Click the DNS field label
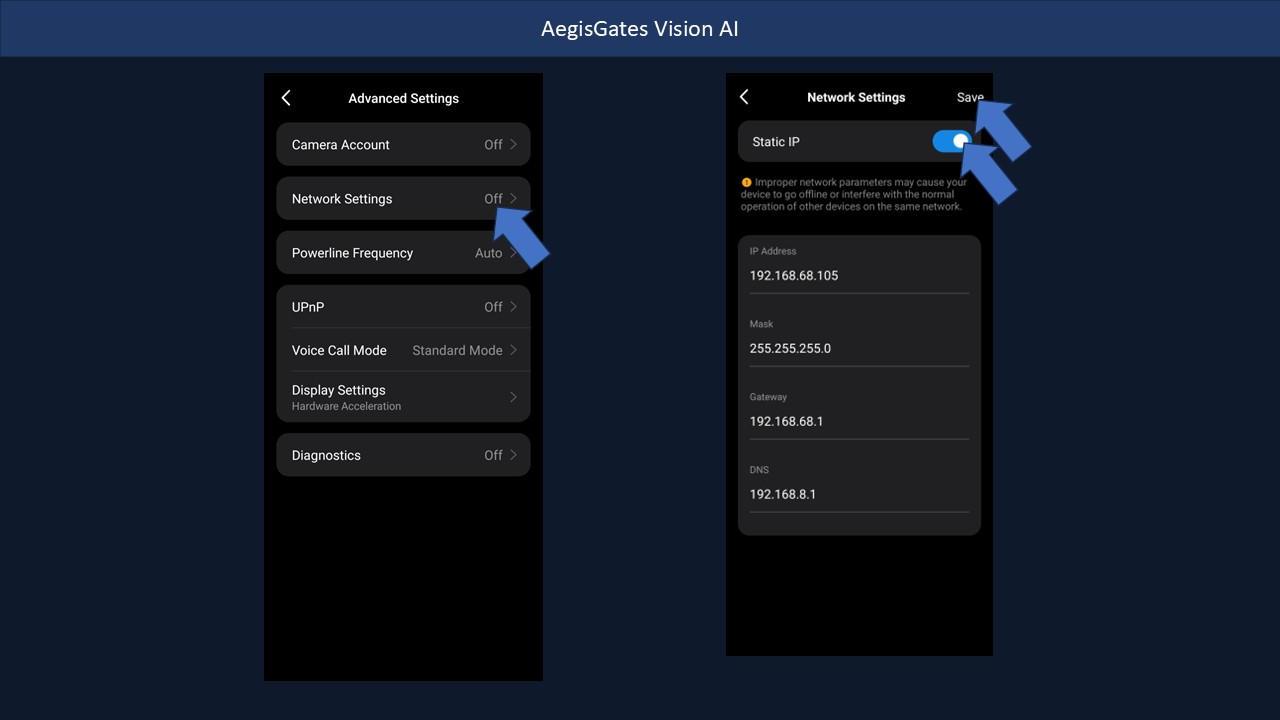The height and width of the screenshot is (720, 1280). [x=759, y=470]
